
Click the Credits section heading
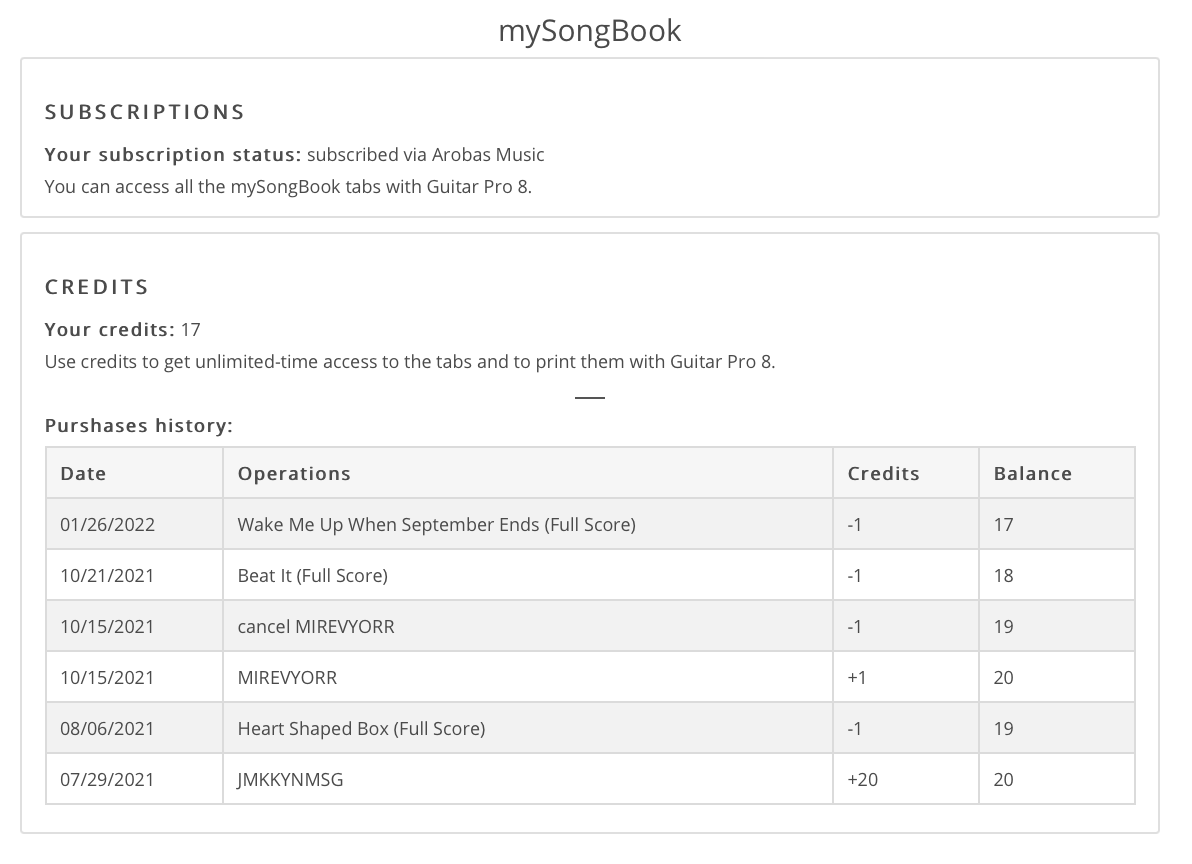[97, 286]
